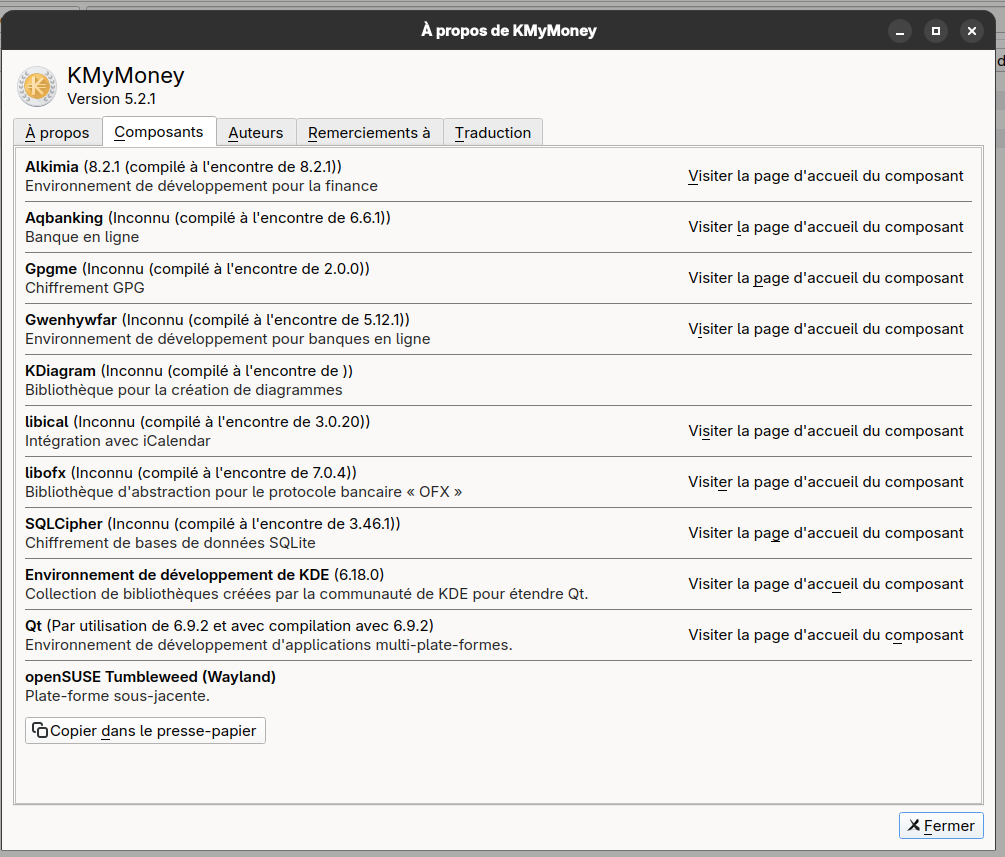
Task: Close dialog using the title bar X
Action: (x=972, y=31)
